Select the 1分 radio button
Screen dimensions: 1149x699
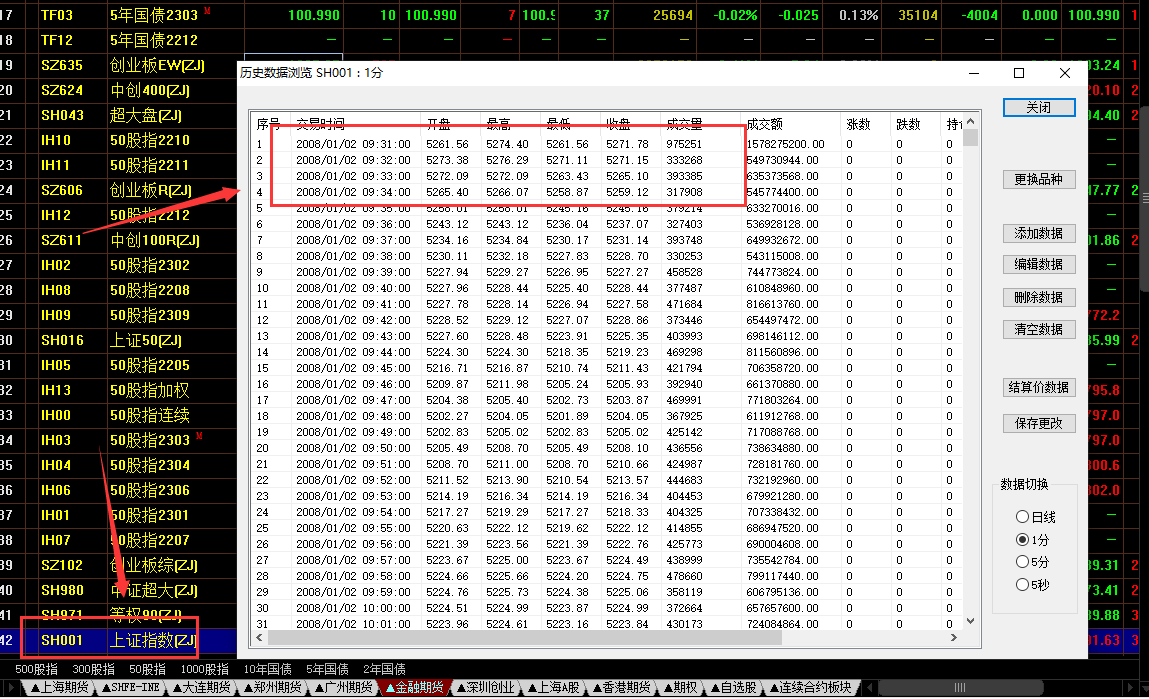1022,540
